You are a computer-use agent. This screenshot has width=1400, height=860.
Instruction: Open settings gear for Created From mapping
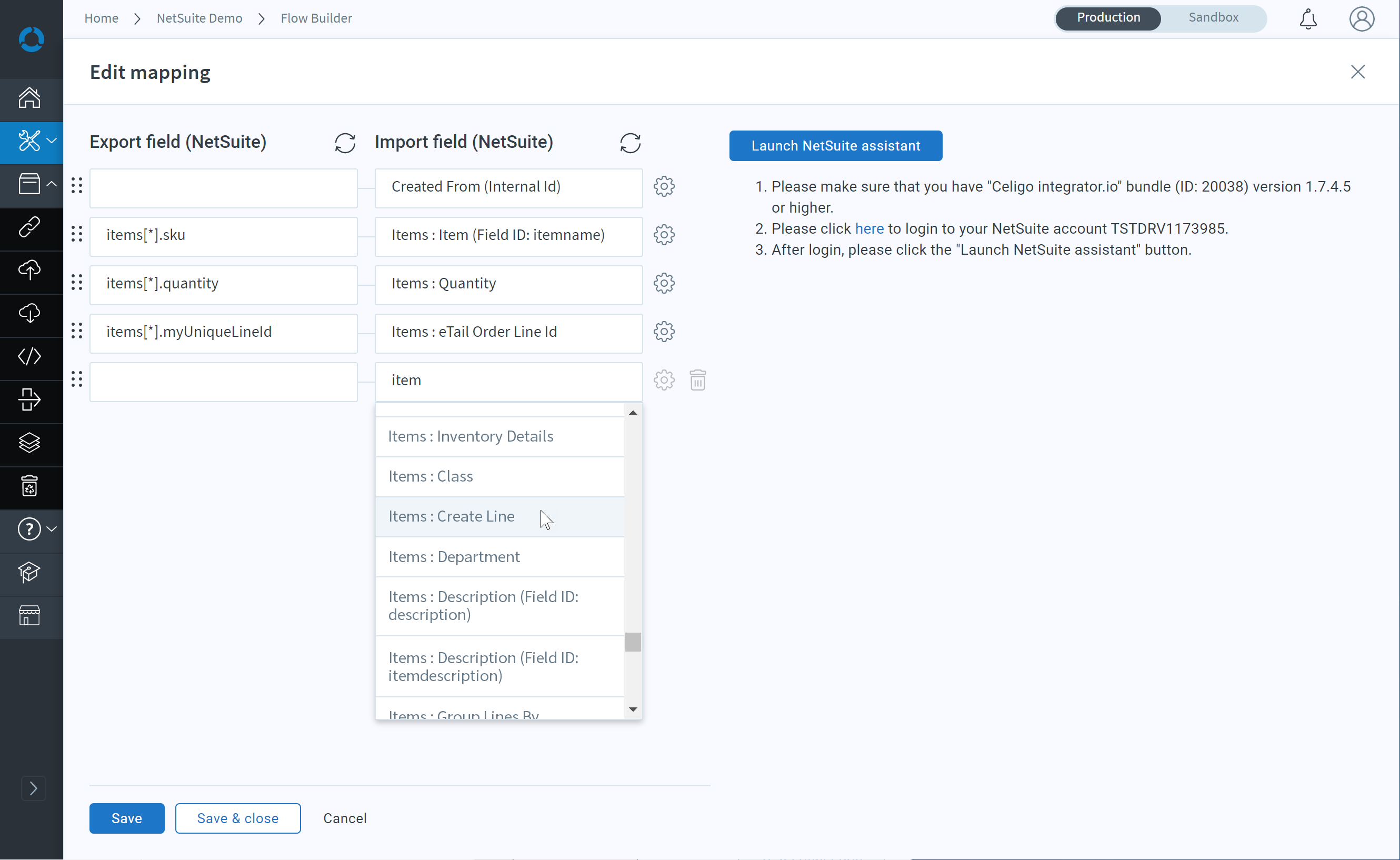(664, 186)
